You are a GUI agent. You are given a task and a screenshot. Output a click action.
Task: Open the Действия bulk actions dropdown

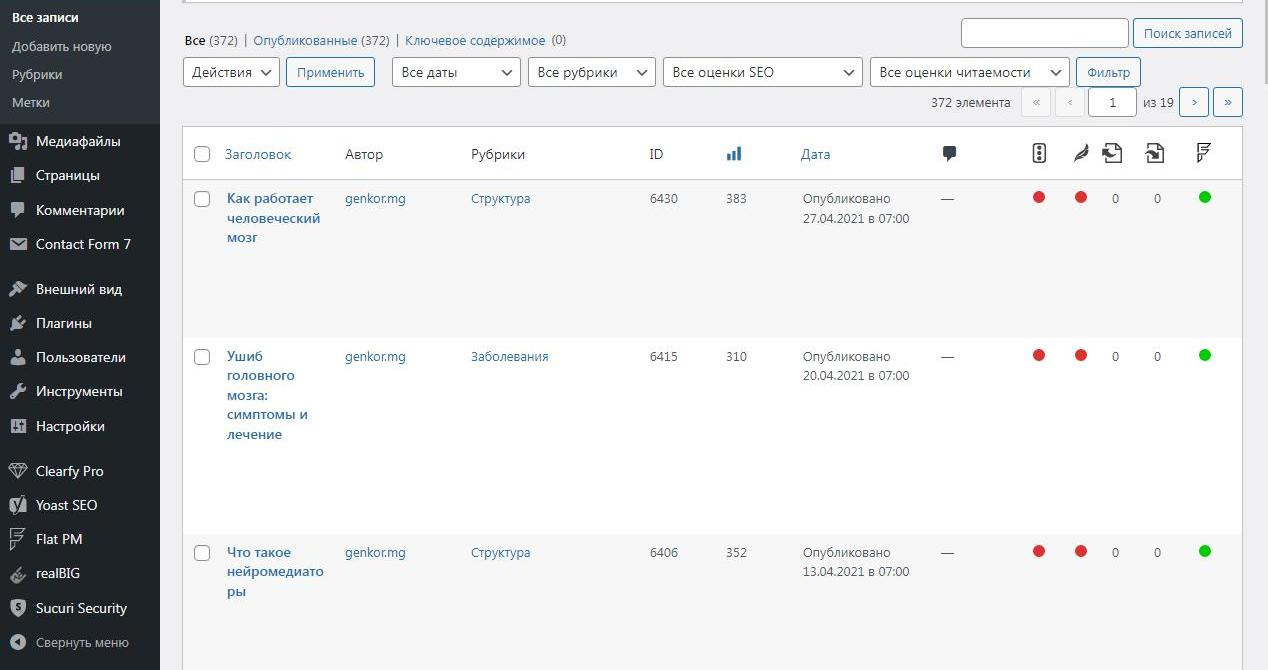point(231,72)
